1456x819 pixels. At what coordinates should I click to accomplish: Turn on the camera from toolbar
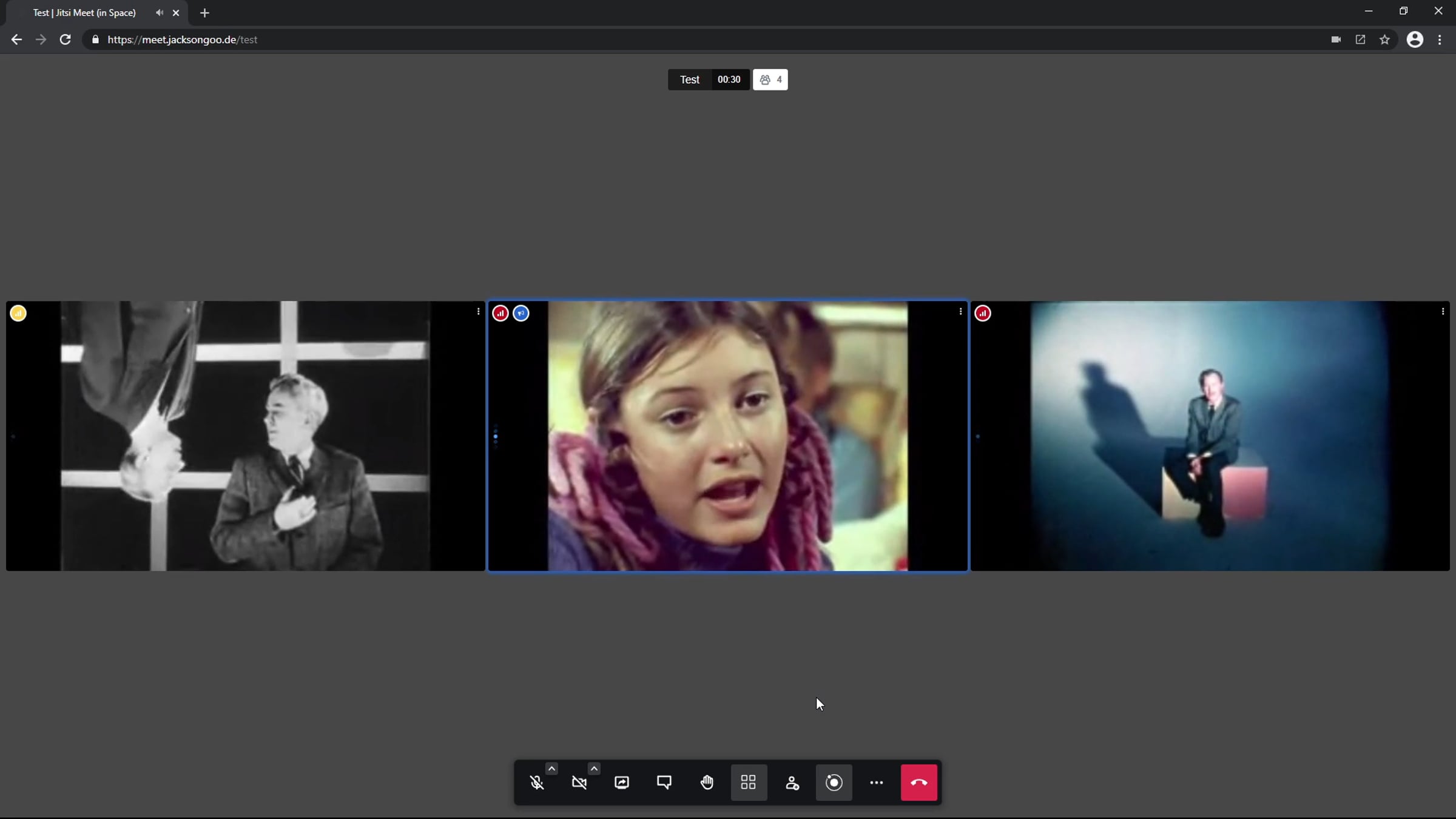click(579, 783)
